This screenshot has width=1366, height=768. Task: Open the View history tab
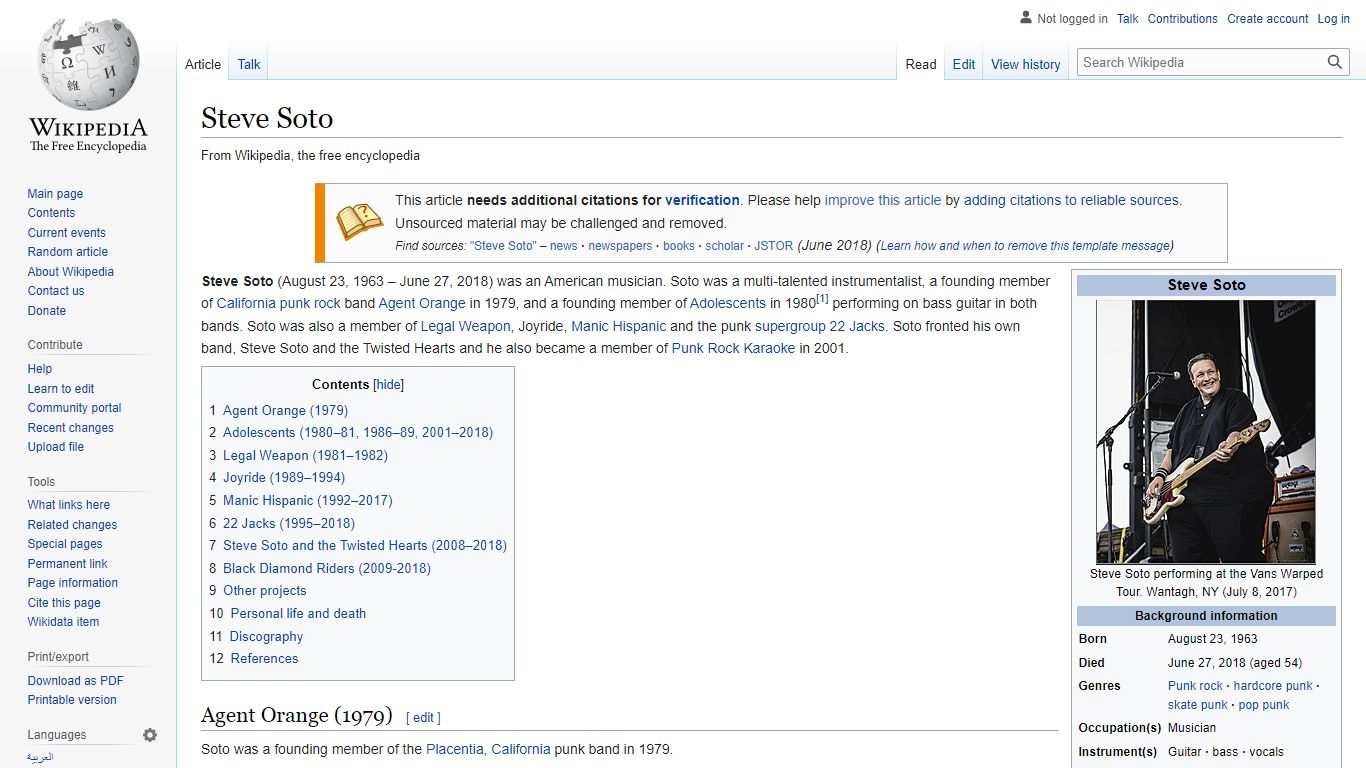point(1026,64)
